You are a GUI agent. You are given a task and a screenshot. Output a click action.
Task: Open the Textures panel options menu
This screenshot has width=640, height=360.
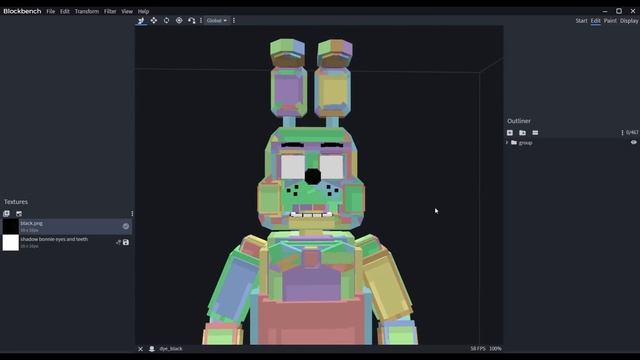[x=132, y=213]
